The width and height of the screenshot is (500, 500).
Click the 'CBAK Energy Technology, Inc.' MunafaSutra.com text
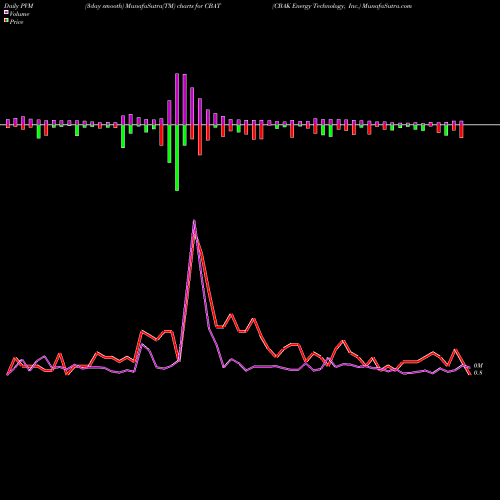(342, 6)
